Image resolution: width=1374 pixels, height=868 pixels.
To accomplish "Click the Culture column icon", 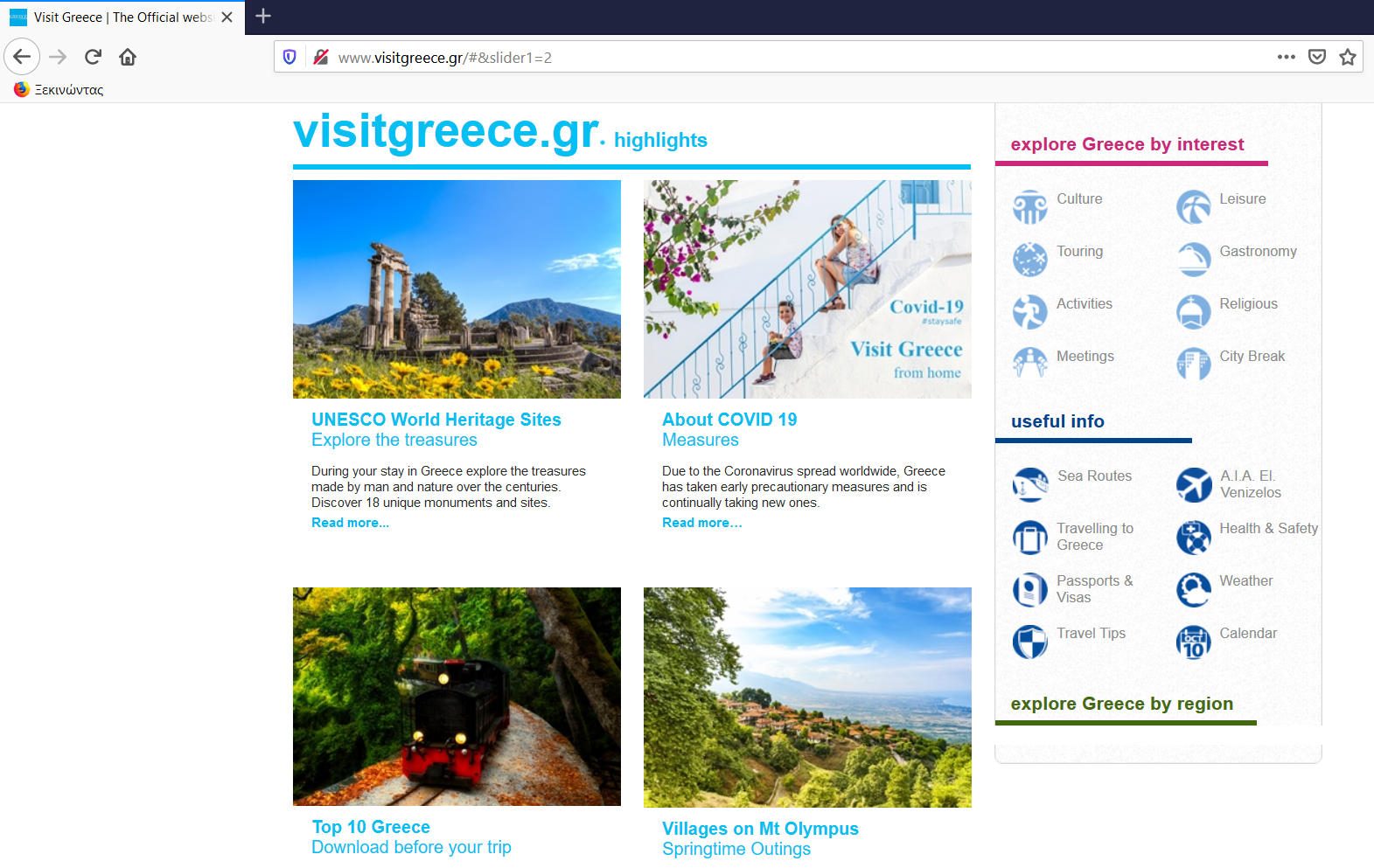I will [x=1029, y=207].
